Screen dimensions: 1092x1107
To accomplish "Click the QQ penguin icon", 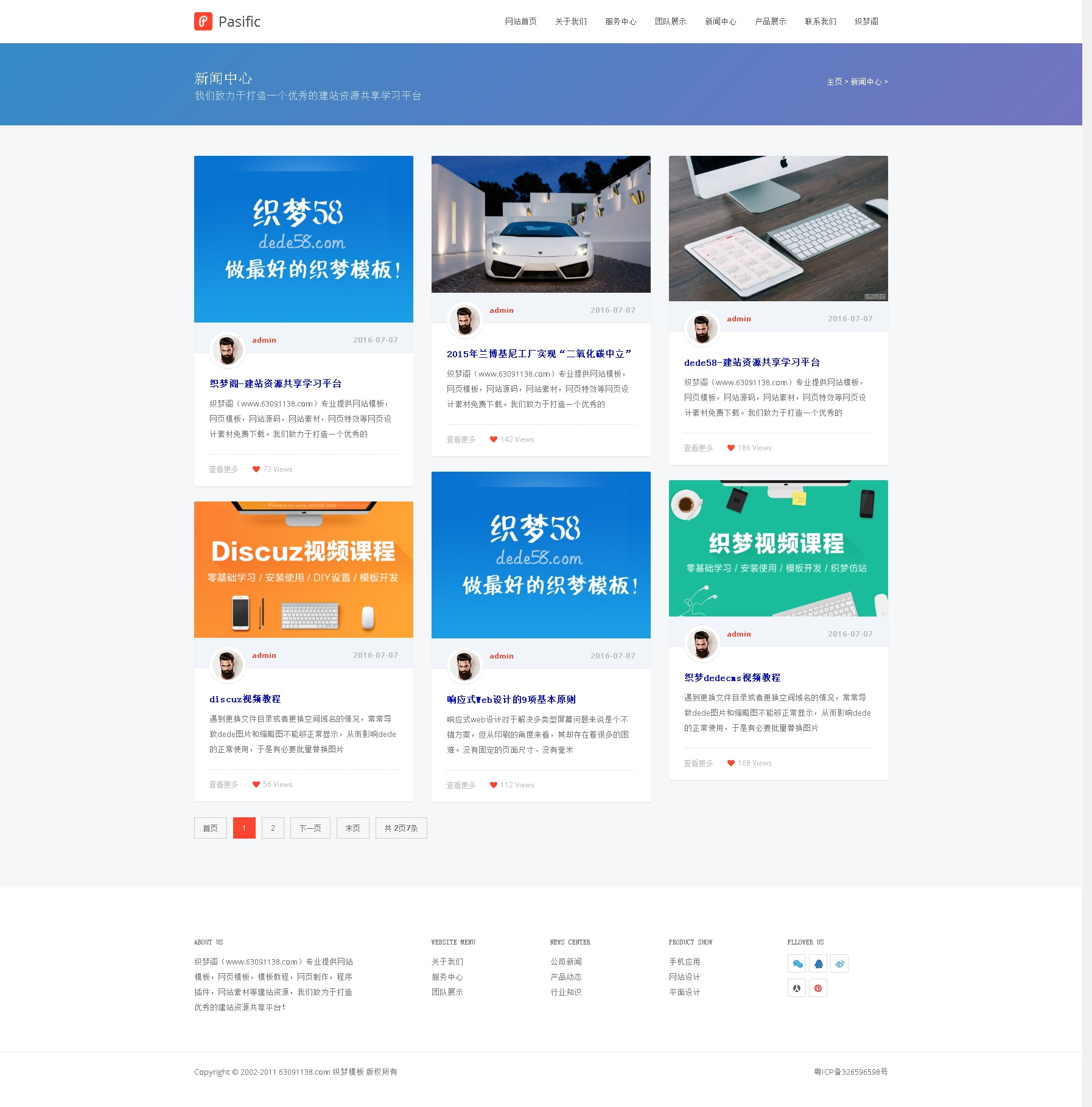I will point(818,963).
